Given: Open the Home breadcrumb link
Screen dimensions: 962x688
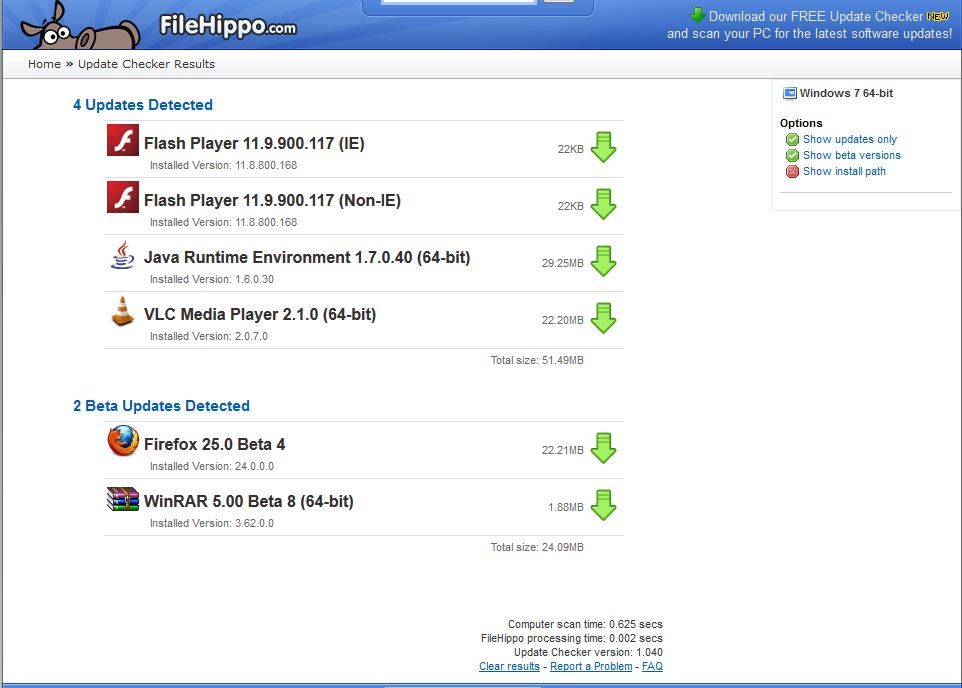Looking at the screenshot, I should 44,64.
